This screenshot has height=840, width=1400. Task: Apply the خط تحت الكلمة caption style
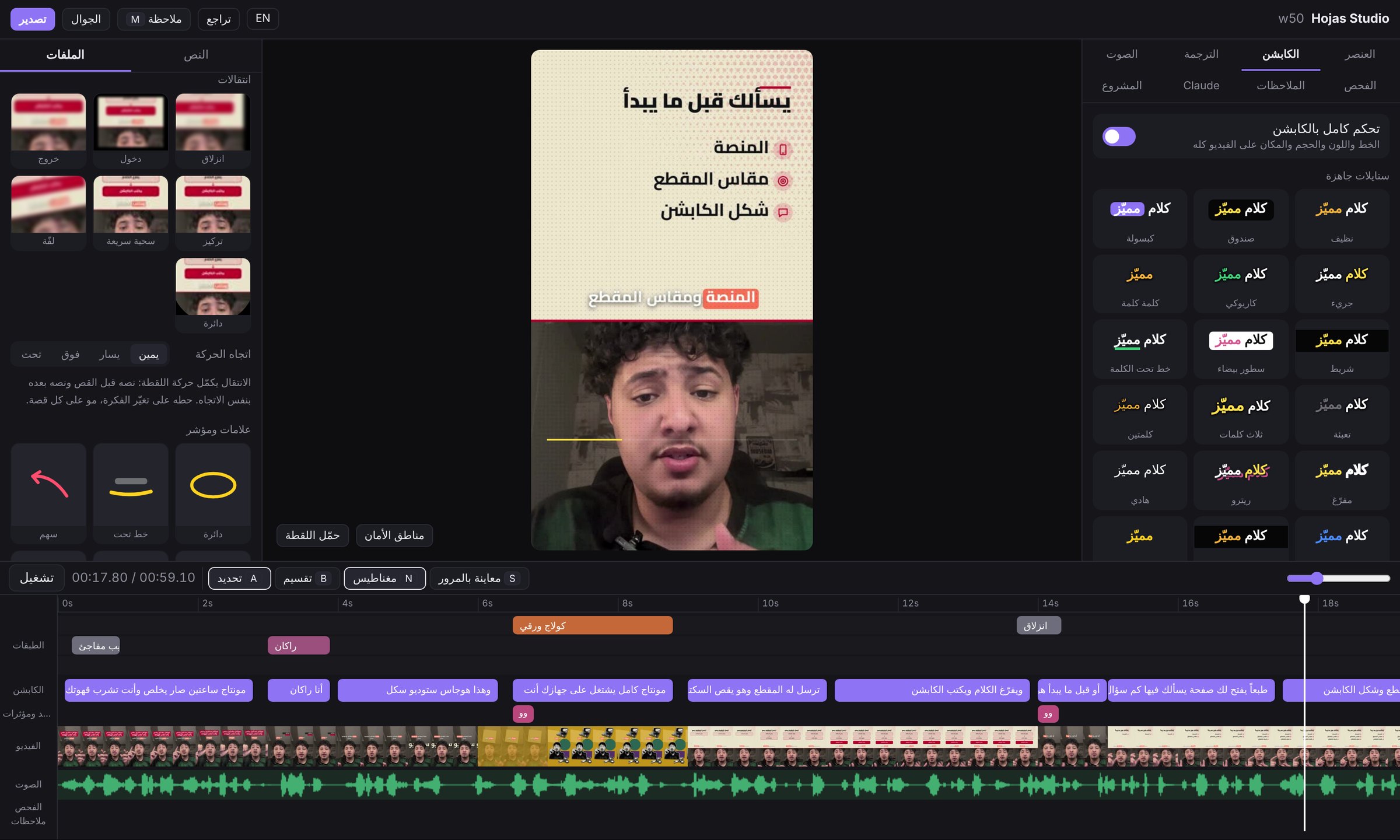click(1140, 350)
